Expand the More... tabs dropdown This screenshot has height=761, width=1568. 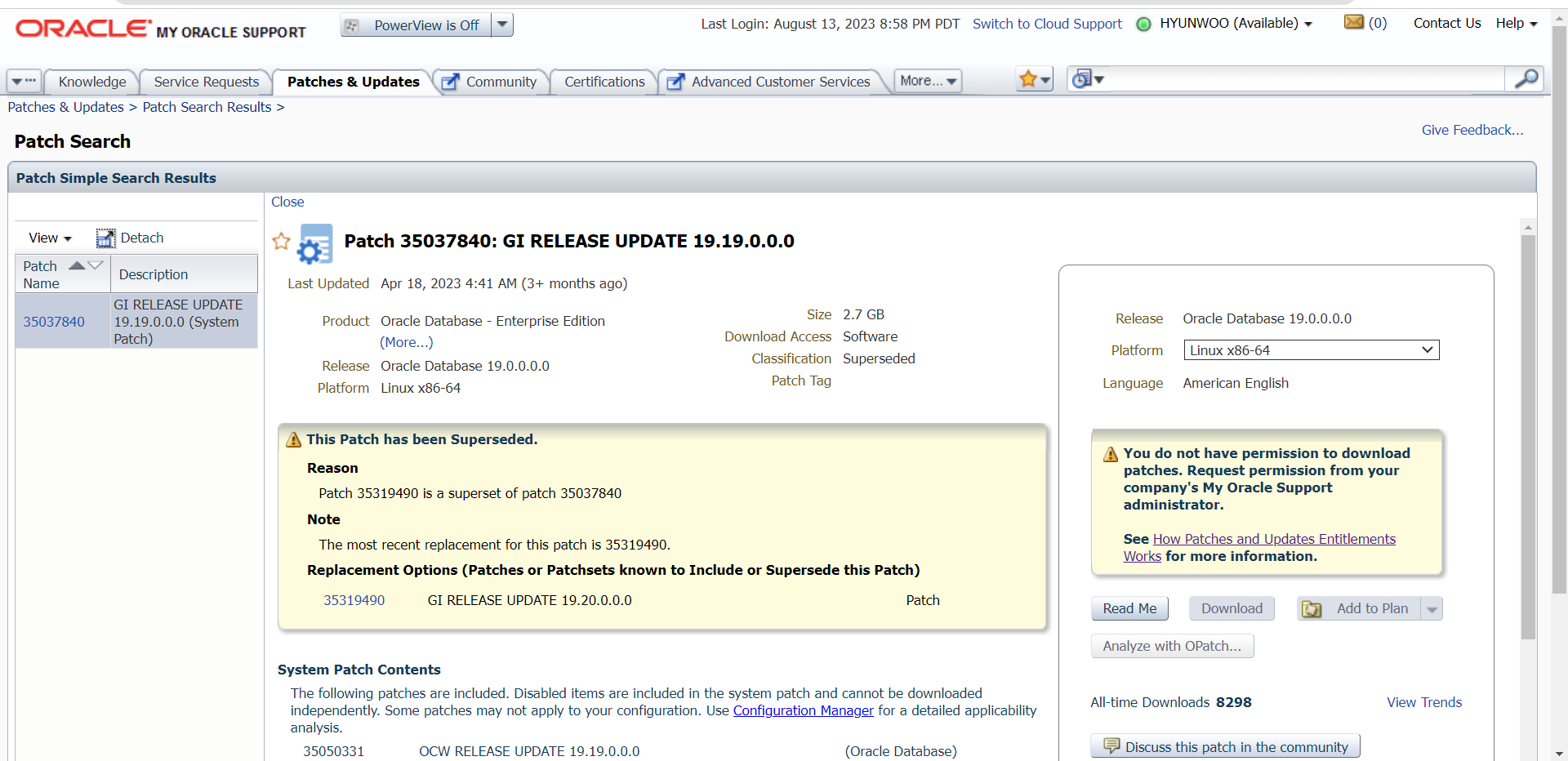[928, 80]
